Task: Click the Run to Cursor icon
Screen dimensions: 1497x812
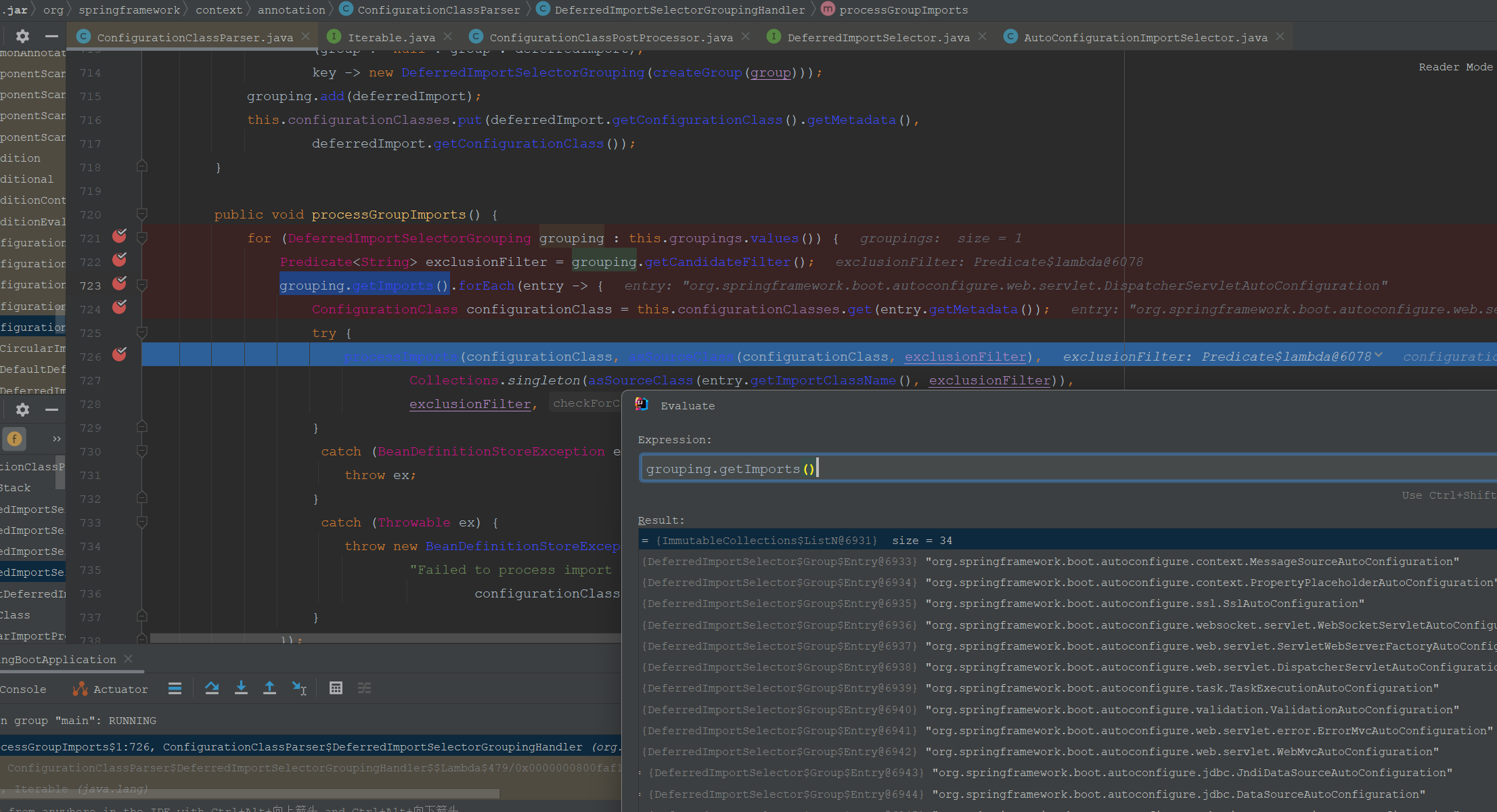Action: click(299, 688)
